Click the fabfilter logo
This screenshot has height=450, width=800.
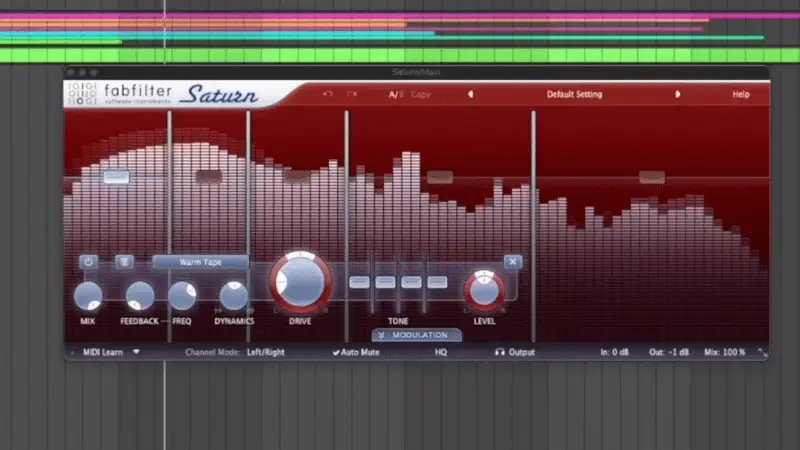tap(120, 94)
